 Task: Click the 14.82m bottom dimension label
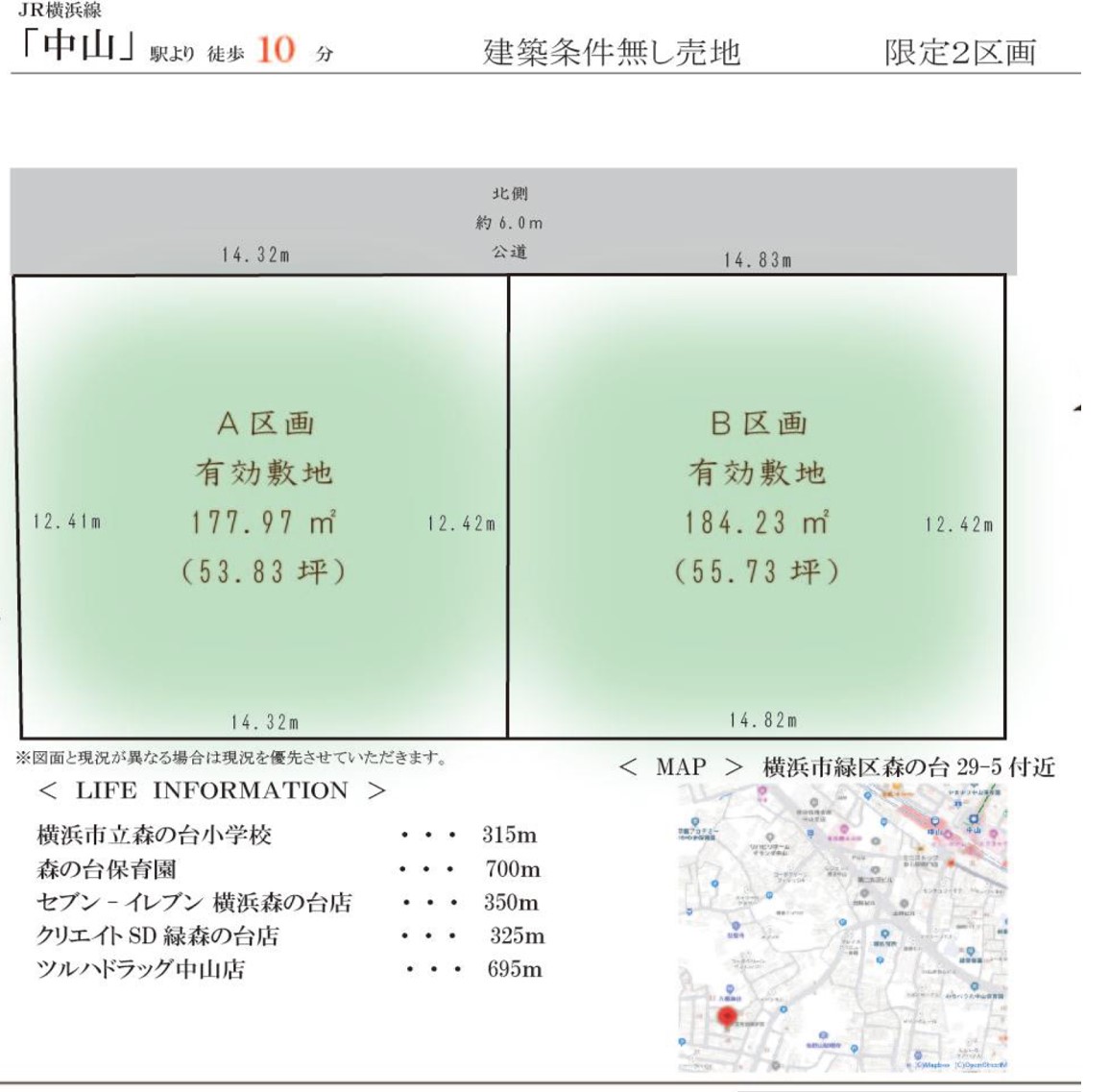(x=762, y=720)
